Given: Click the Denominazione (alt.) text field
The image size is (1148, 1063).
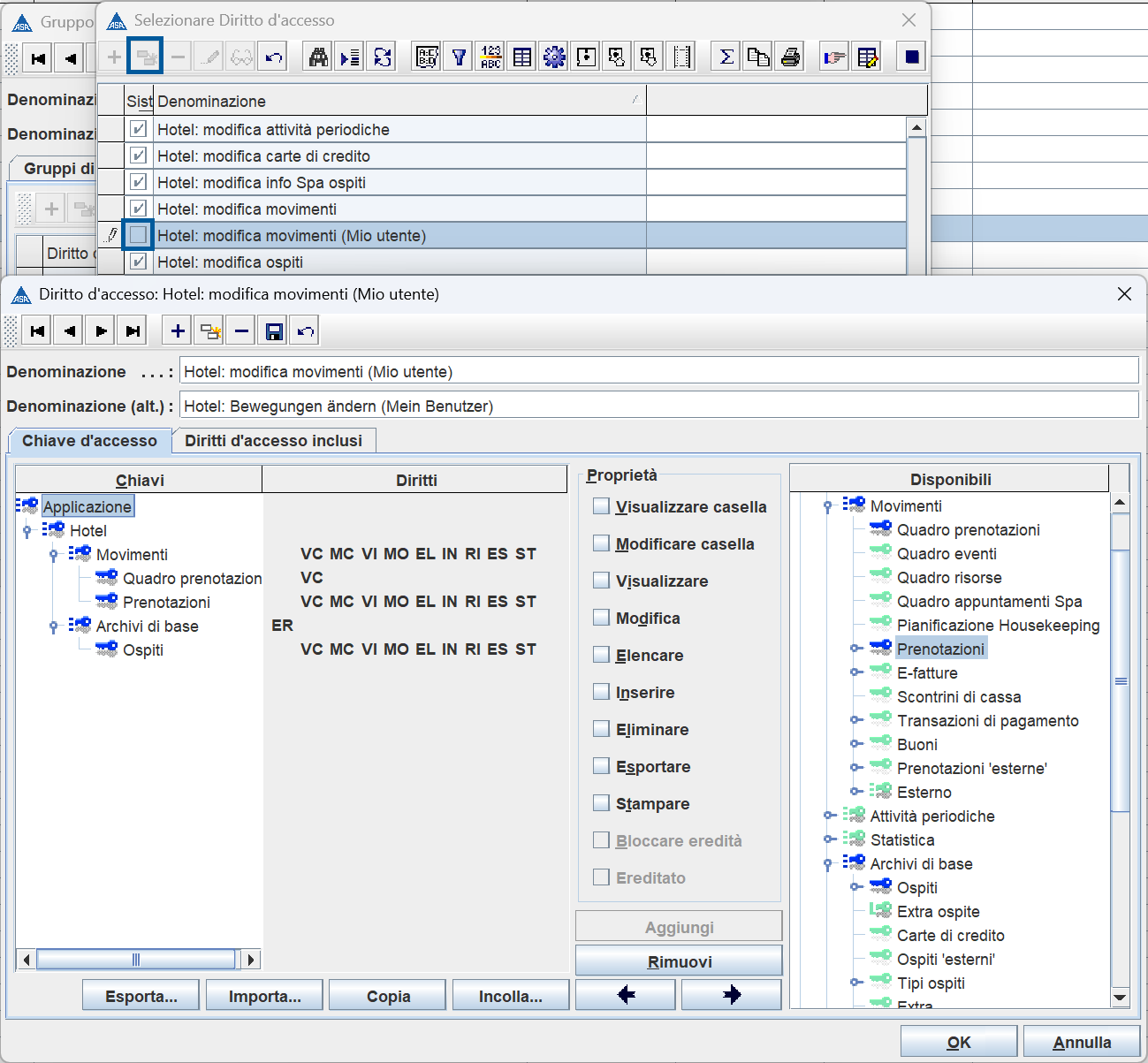Looking at the screenshot, I should (x=658, y=406).
